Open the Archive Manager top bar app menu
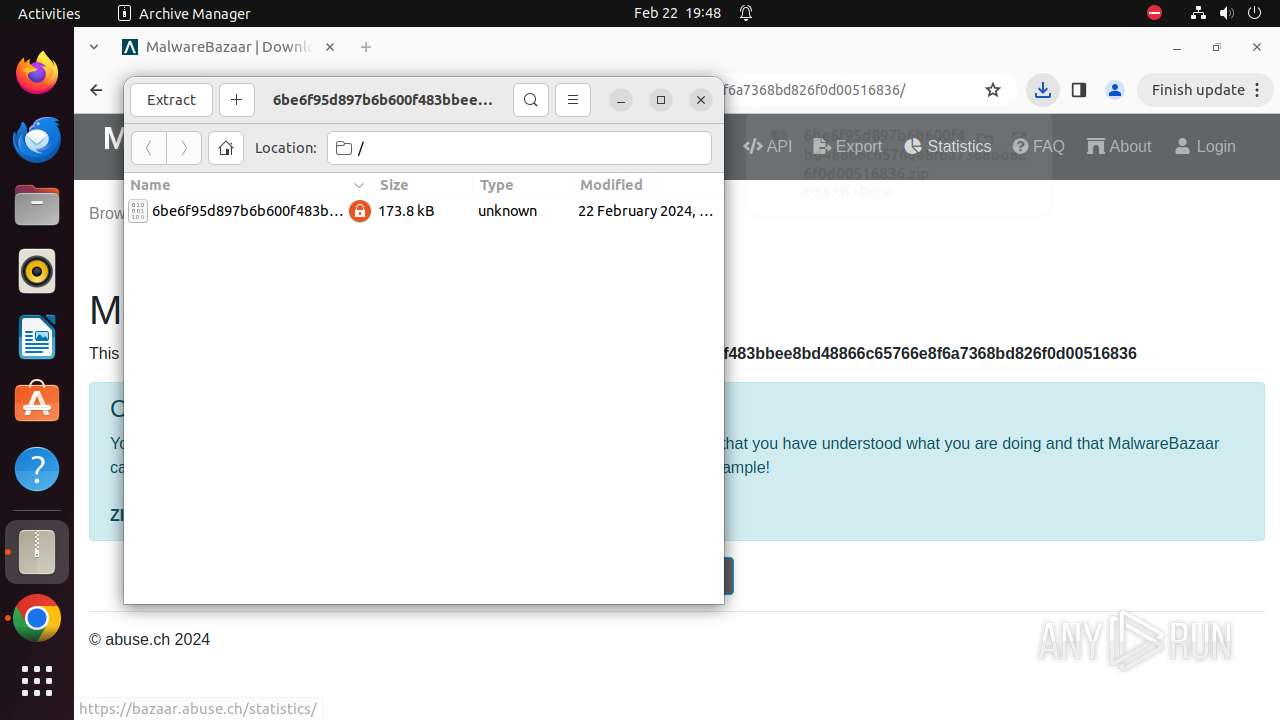This screenshot has height=720, width=1280. pyautogui.click(x=184, y=13)
